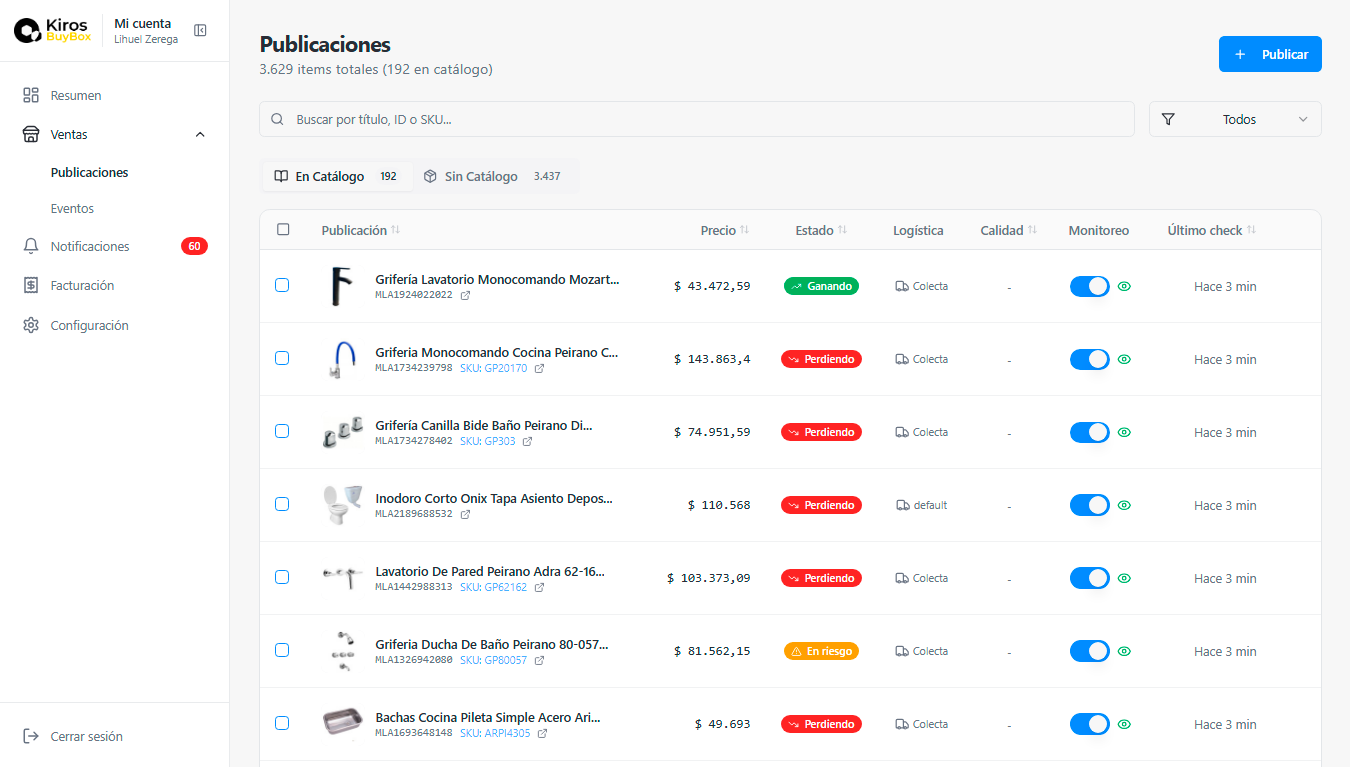The width and height of the screenshot is (1350, 767).
Task: Open the Todos filter dropdown
Action: tap(1235, 119)
